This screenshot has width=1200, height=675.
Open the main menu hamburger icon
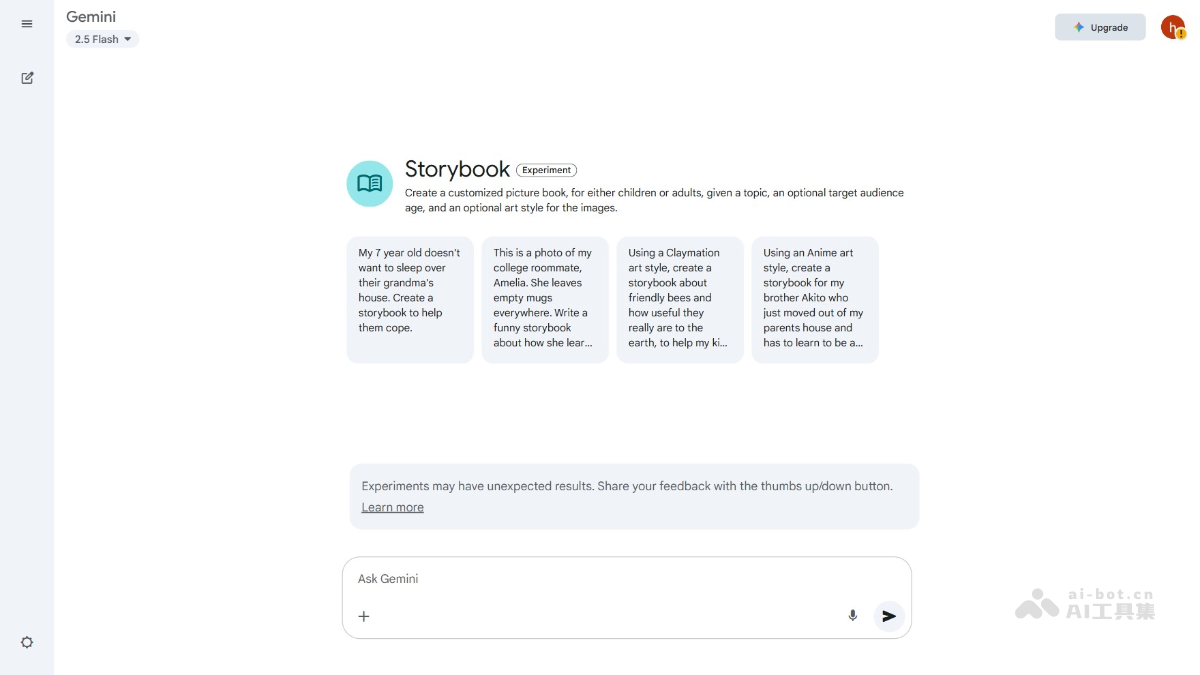point(27,24)
